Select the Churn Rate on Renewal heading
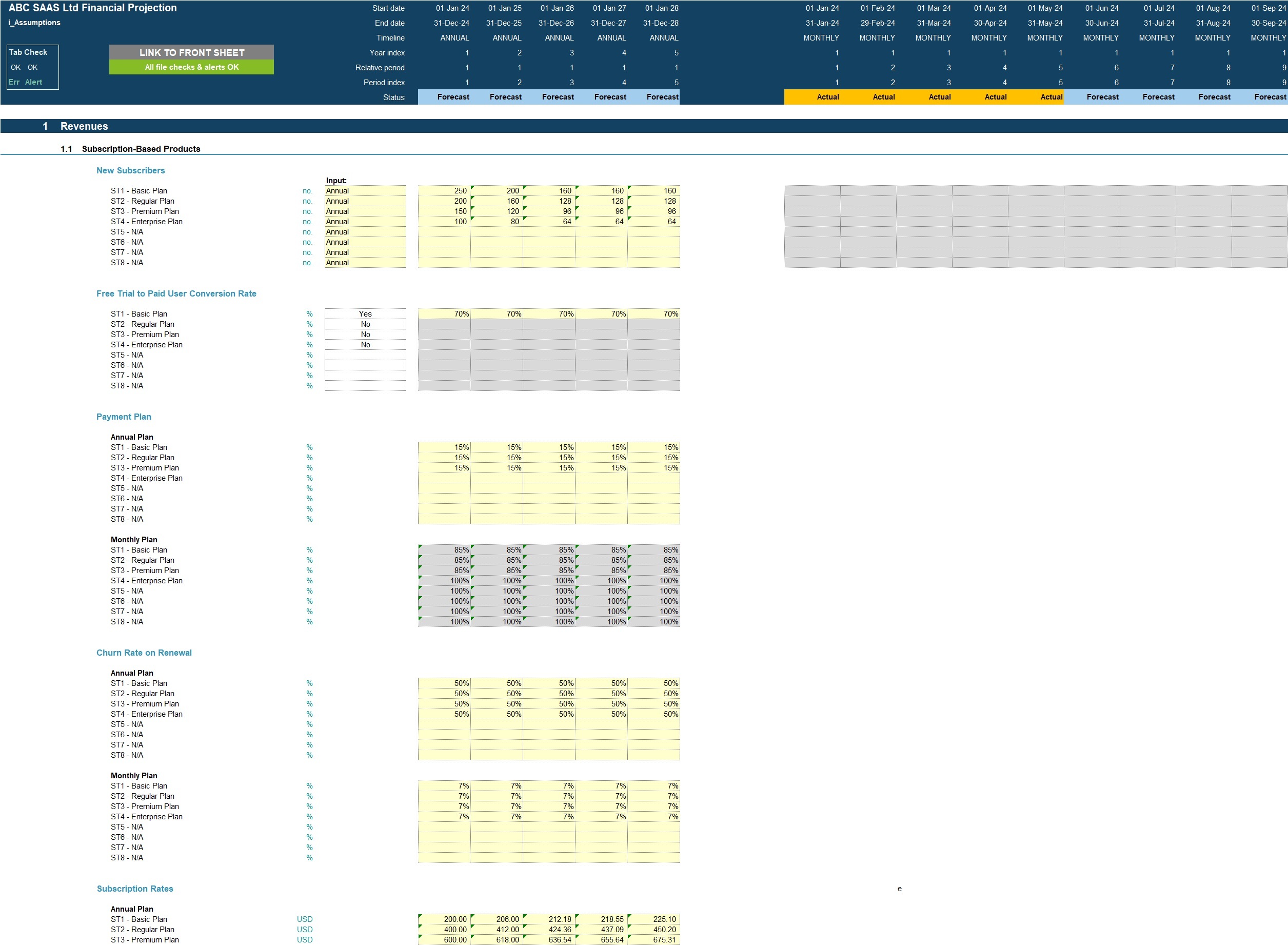Screen dimensions: 1288x945 [x=144, y=653]
